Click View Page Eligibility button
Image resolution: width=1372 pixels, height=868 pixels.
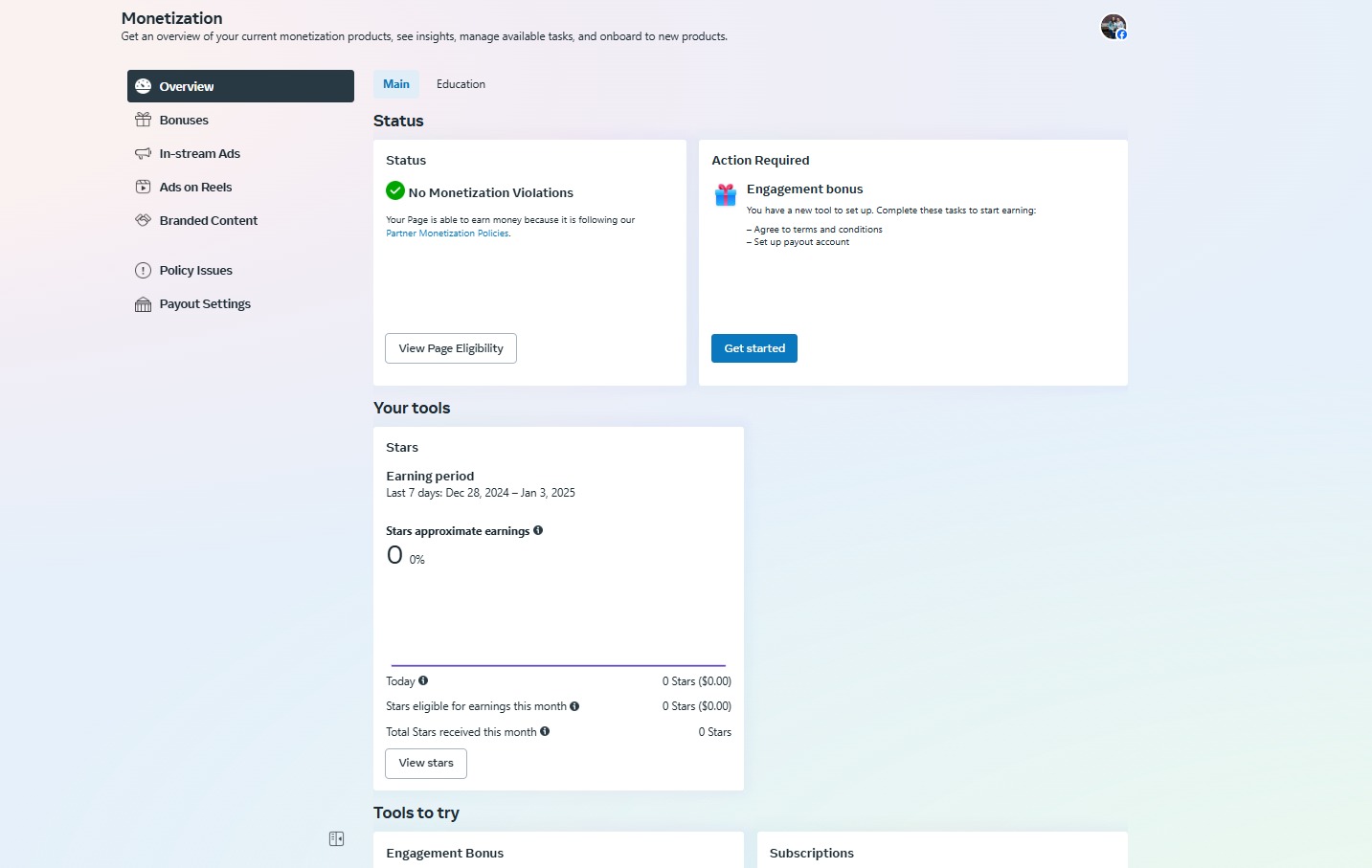pyautogui.click(x=451, y=348)
